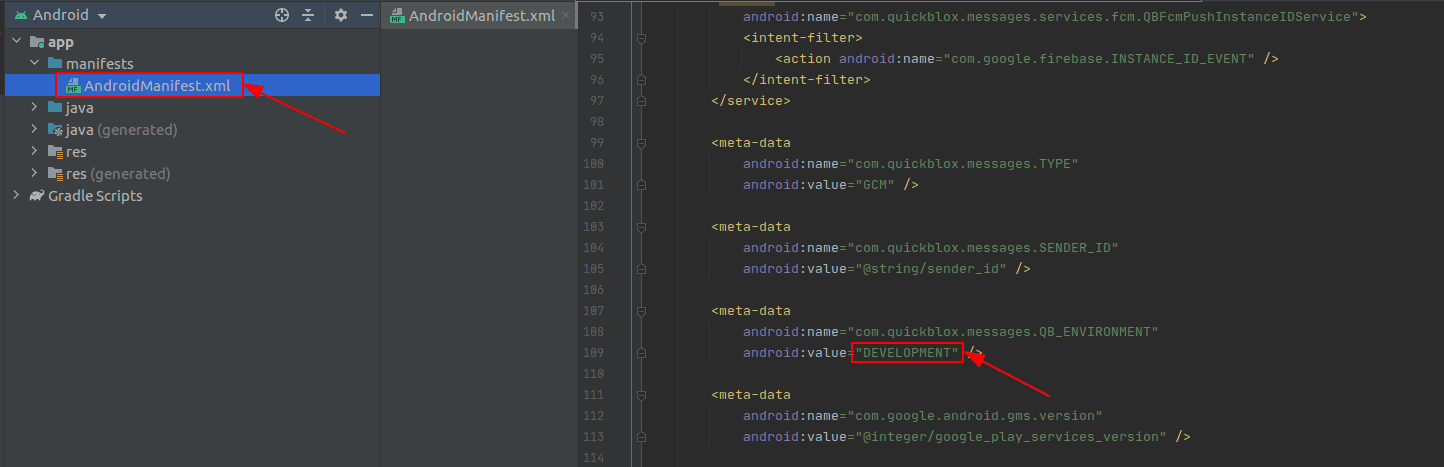Click line number 114 in the gutter
1444x467 pixels.
point(592,458)
